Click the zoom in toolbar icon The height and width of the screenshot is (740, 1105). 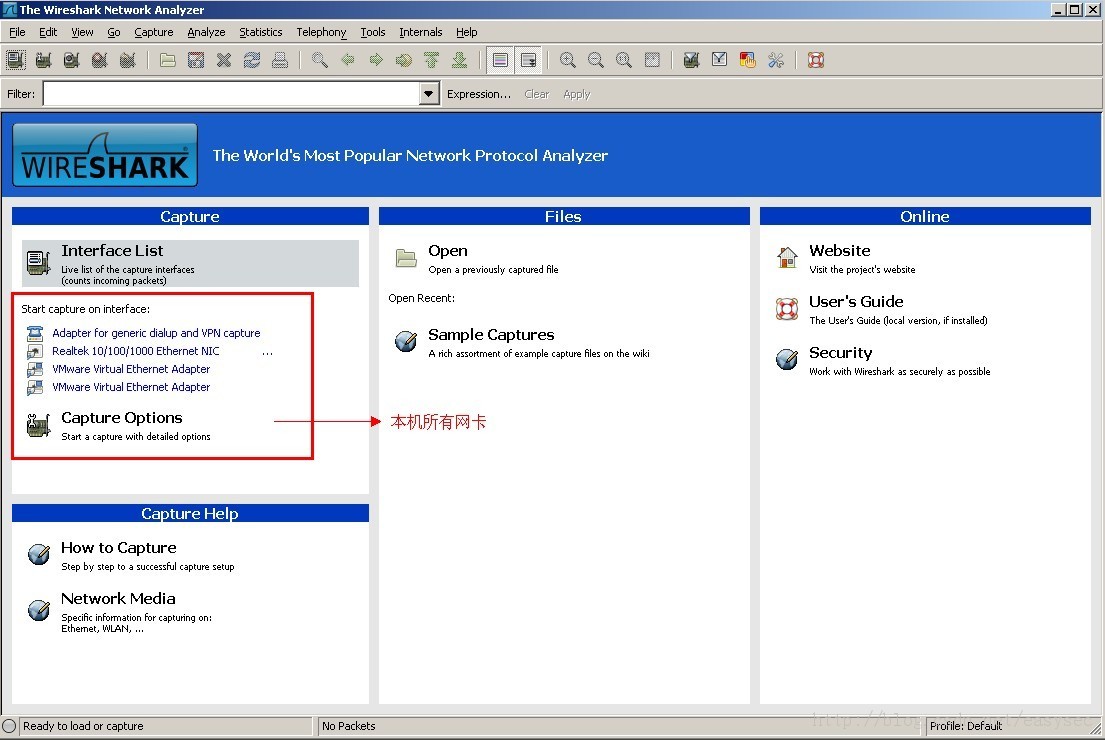567,60
